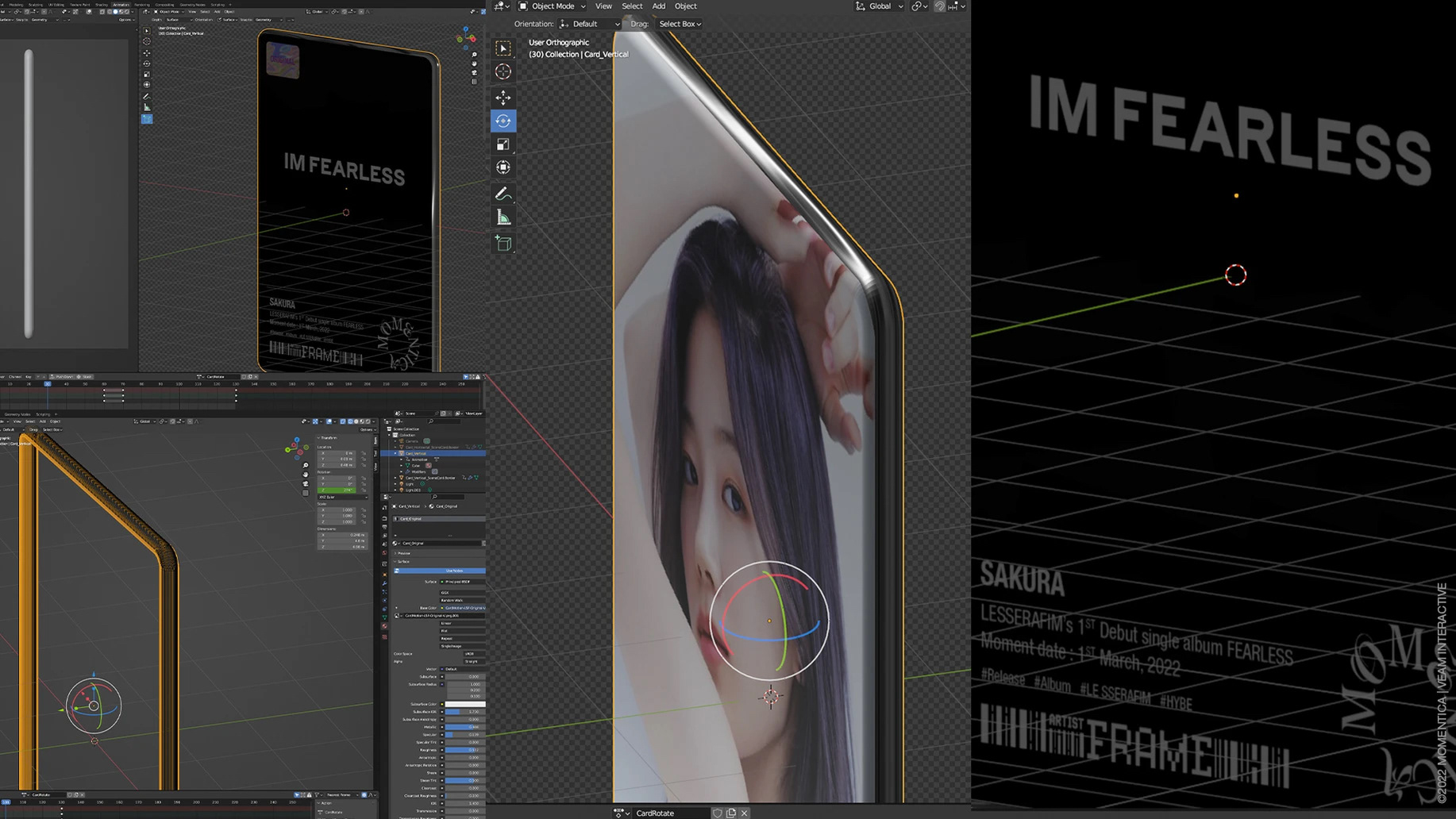Adjust the Roughness slider
This screenshot has width=1456, height=819.
pos(465,750)
